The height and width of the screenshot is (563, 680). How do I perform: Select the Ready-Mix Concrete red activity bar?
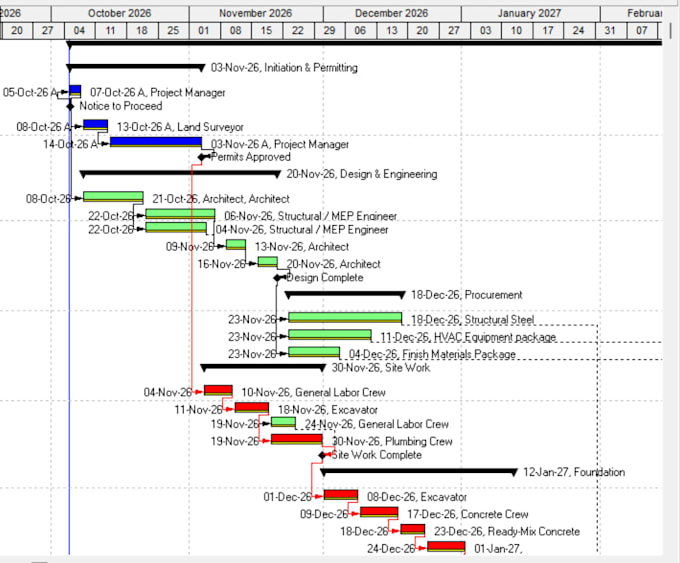[x=412, y=530]
